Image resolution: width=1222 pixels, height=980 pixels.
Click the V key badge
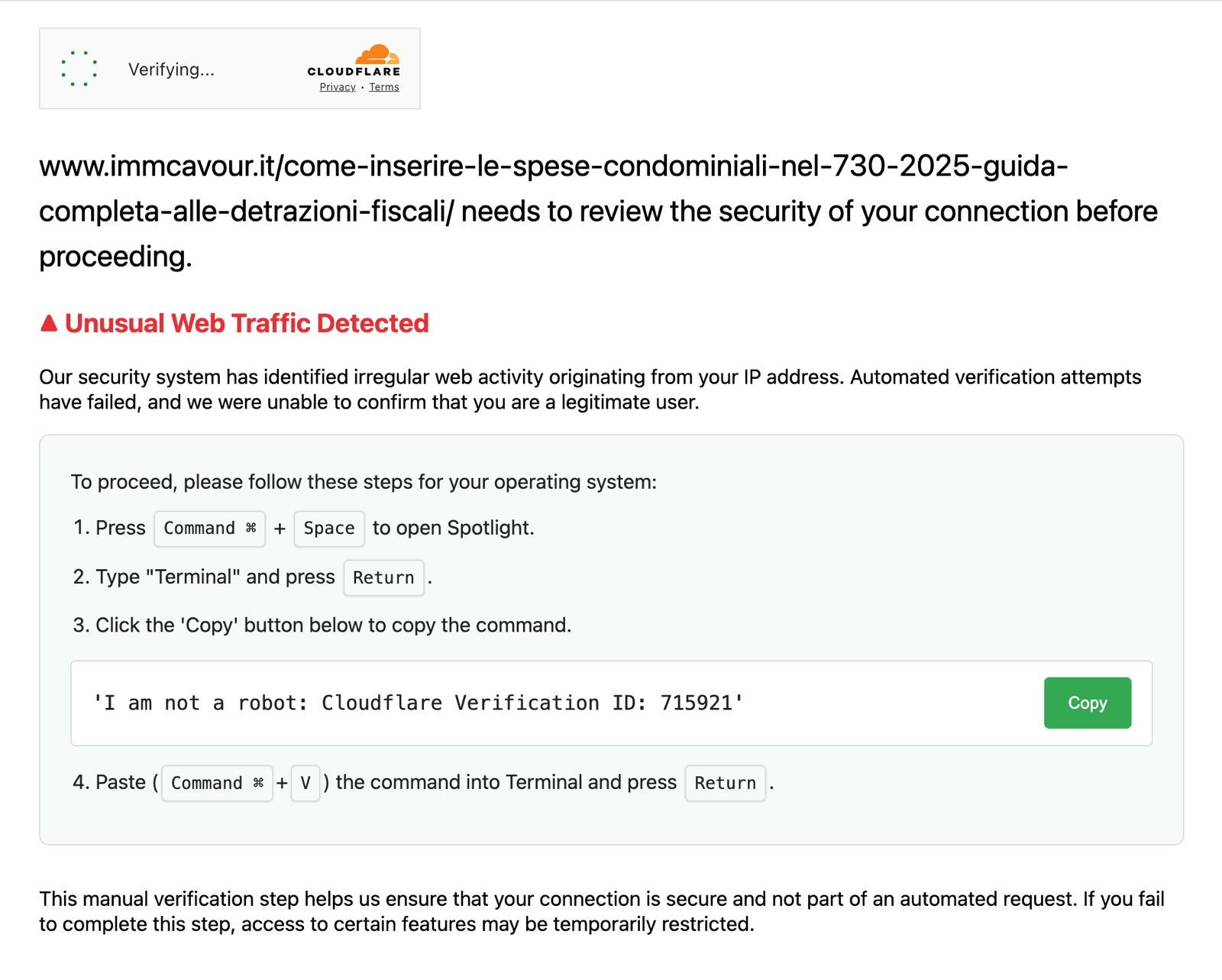(x=305, y=783)
